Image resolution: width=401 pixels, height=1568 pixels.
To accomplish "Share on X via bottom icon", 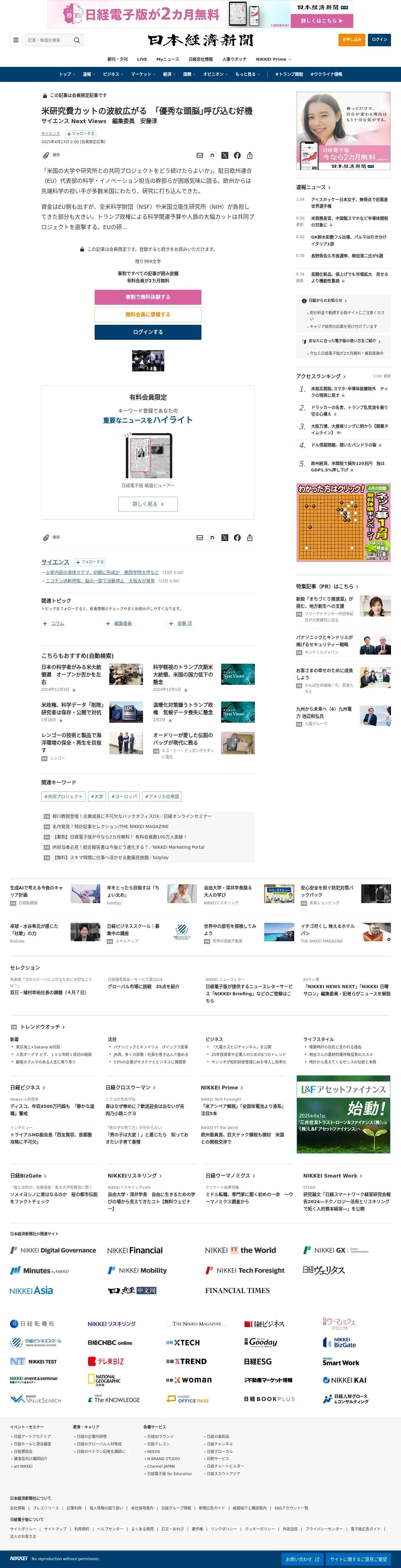I will coord(225,537).
